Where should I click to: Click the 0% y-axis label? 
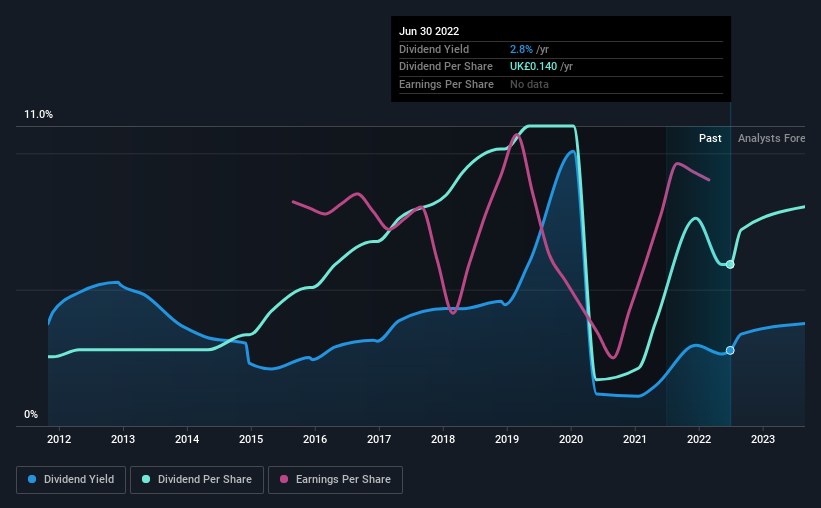click(x=31, y=415)
